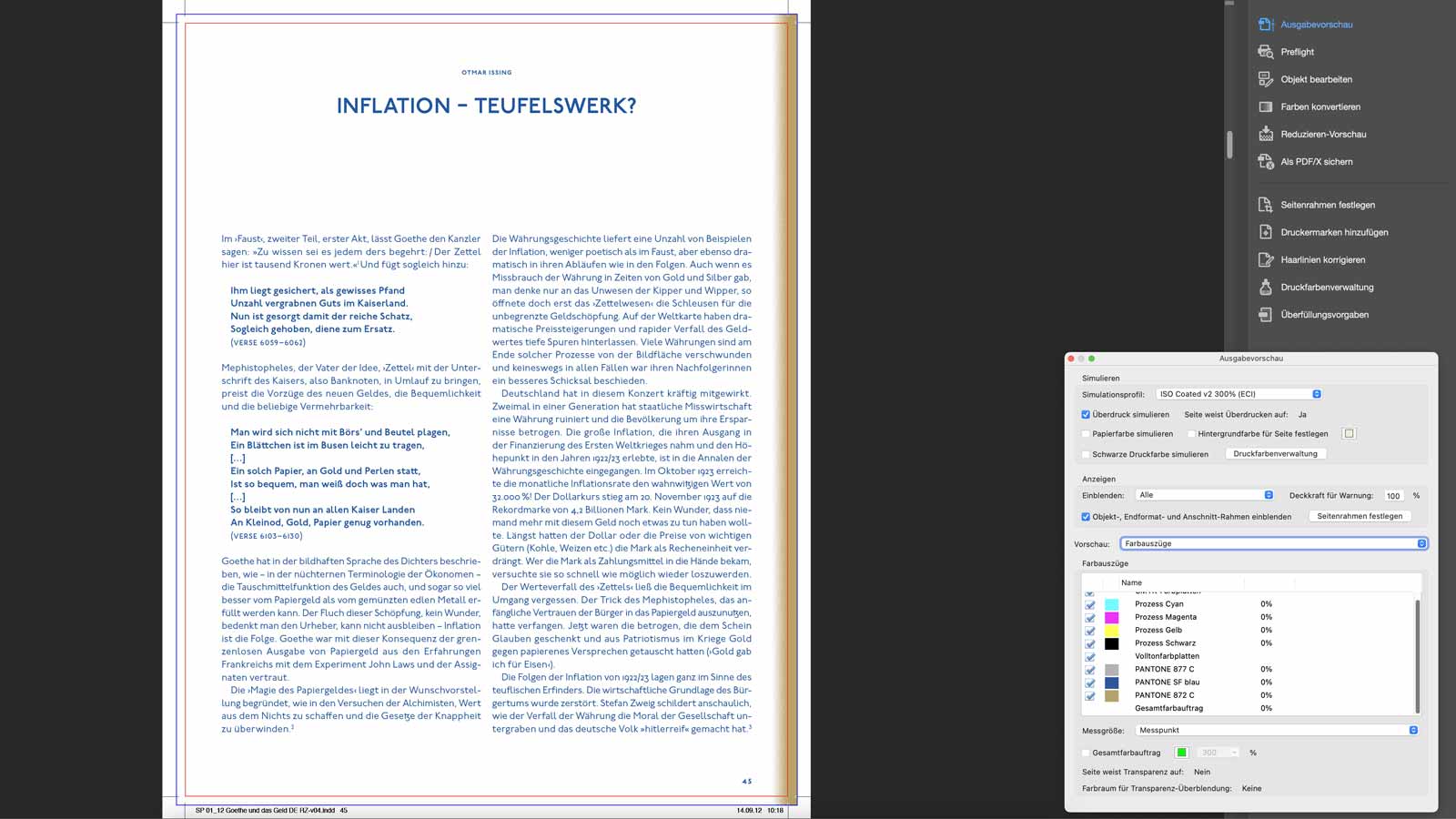Uncheck the PANTONE SF blau plate
The height and width of the screenshot is (819, 1456).
coord(1090,682)
